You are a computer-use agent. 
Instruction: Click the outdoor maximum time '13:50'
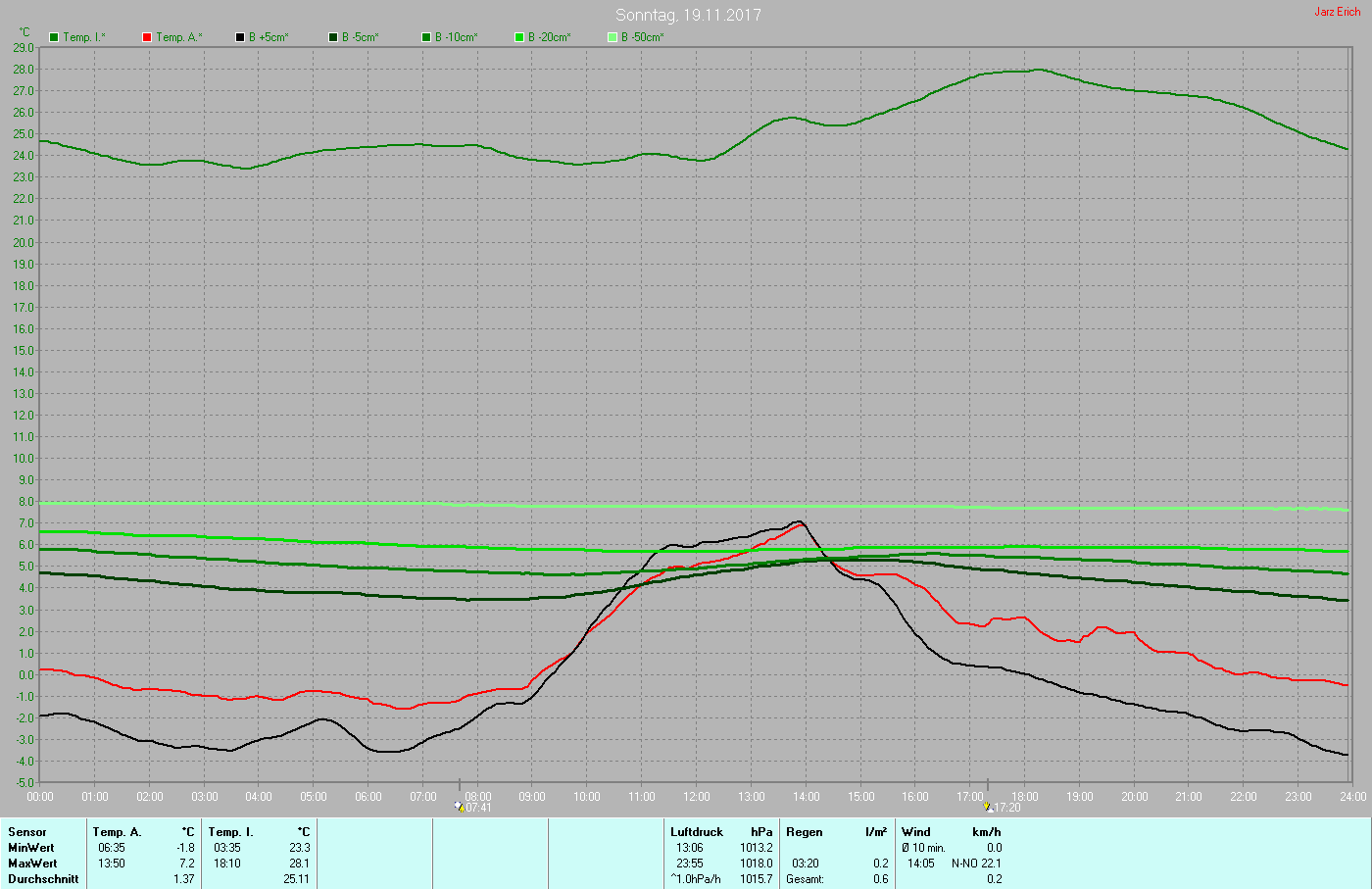point(112,864)
